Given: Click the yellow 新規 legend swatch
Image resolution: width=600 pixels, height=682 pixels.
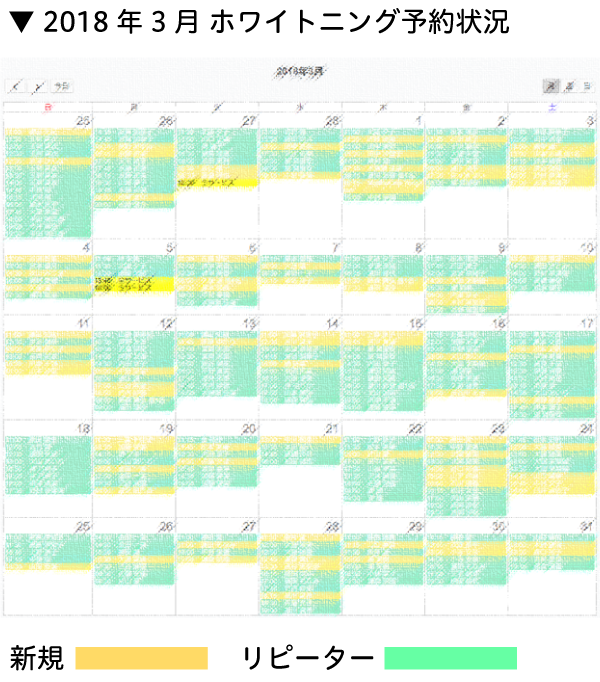Looking at the screenshot, I should 141,658.
